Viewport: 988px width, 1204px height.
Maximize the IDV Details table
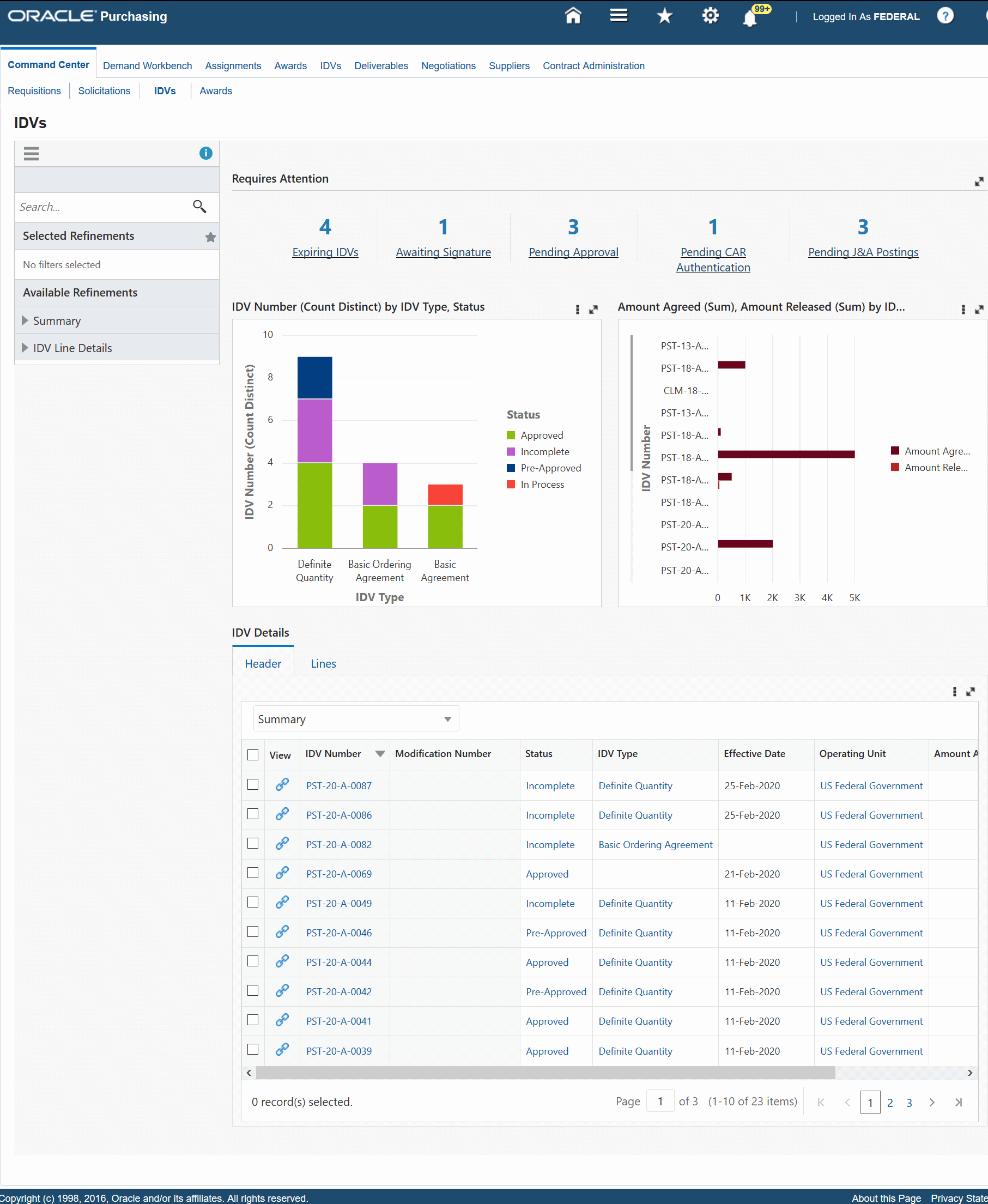971,691
